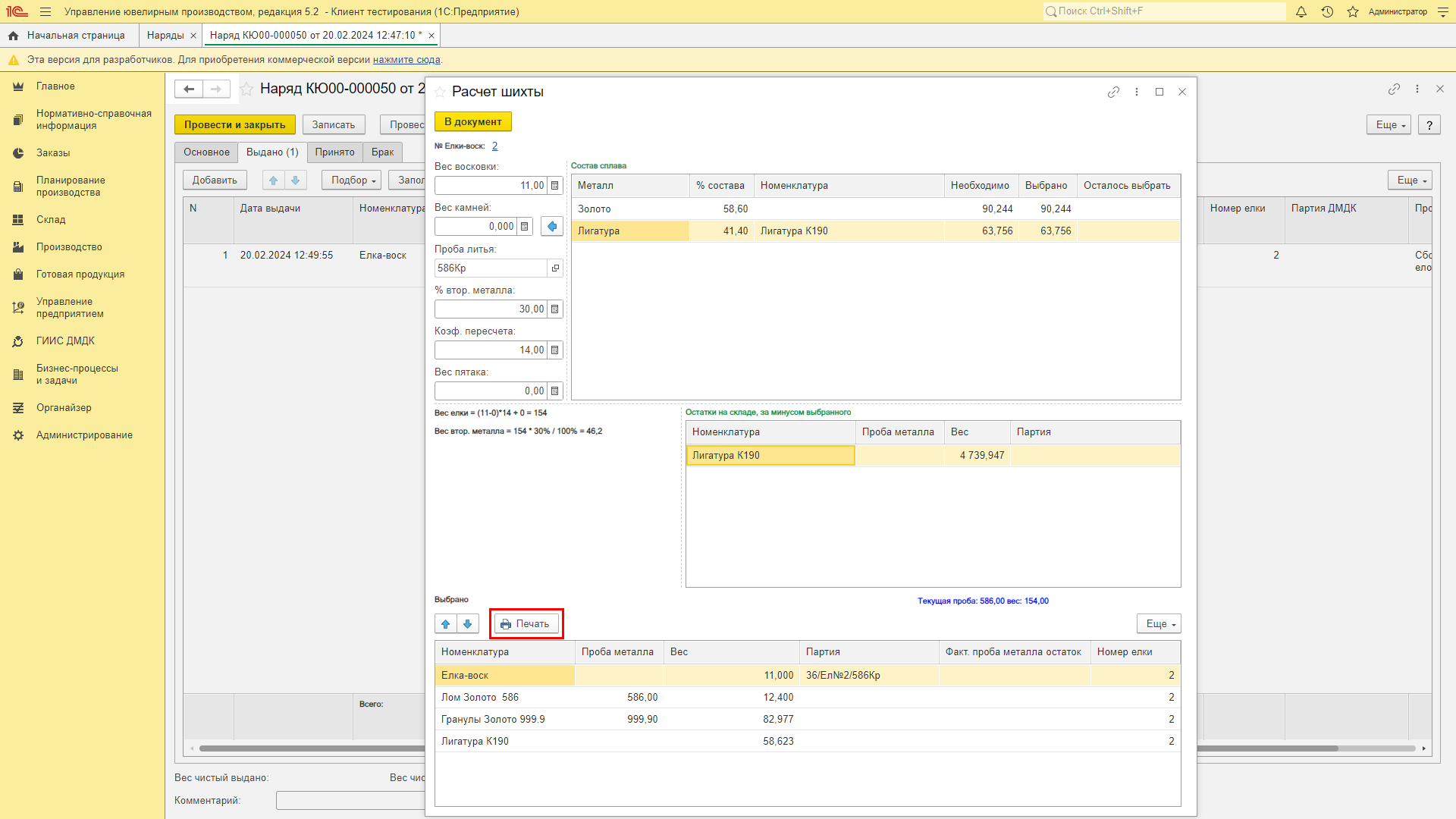The width and height of the screenshot is (1456, 819).
Task: Open Еще dropdown above Выдано table
Action: (x=1410, y=180)
